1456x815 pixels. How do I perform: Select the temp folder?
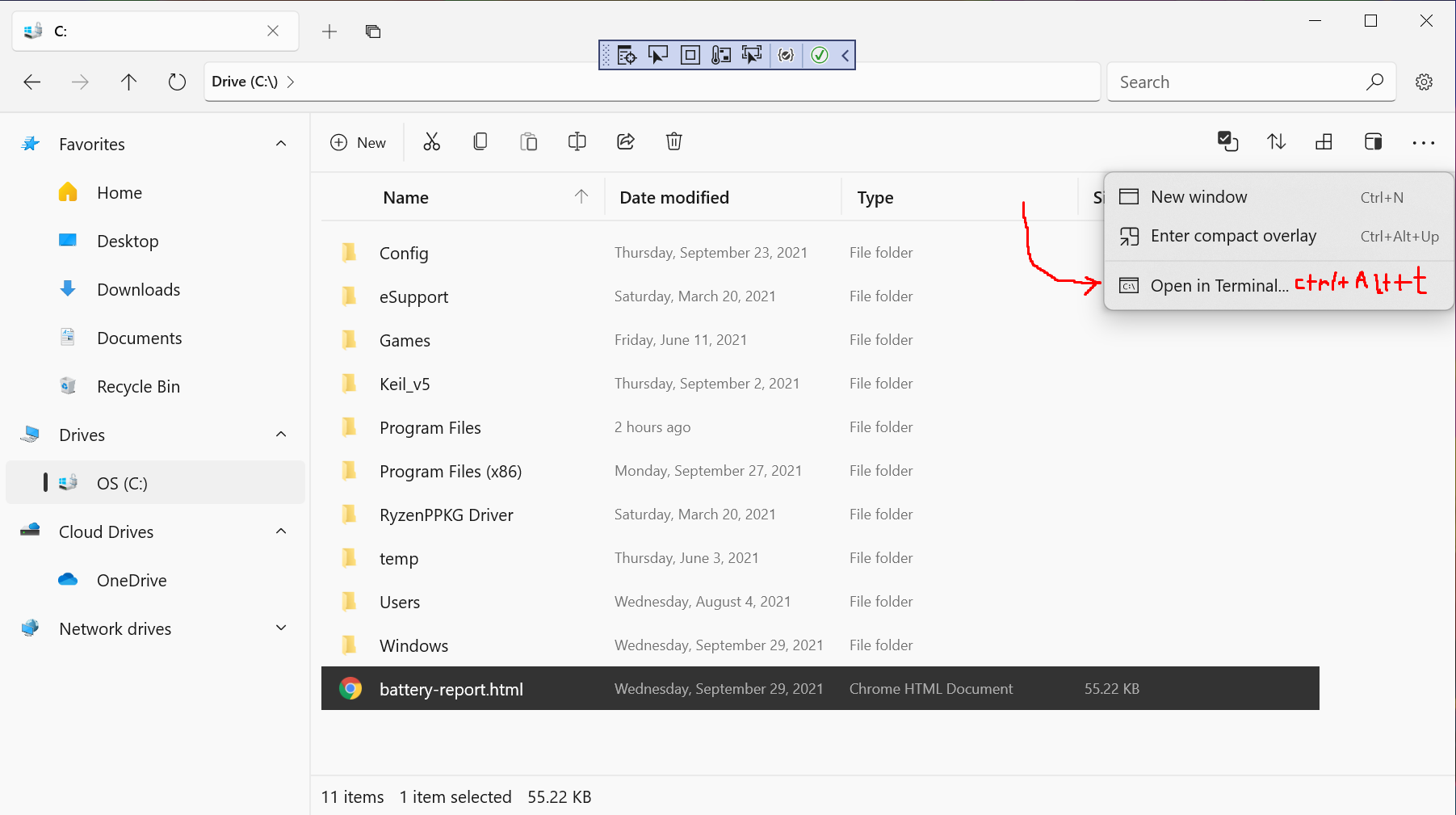tap(820, 558)
